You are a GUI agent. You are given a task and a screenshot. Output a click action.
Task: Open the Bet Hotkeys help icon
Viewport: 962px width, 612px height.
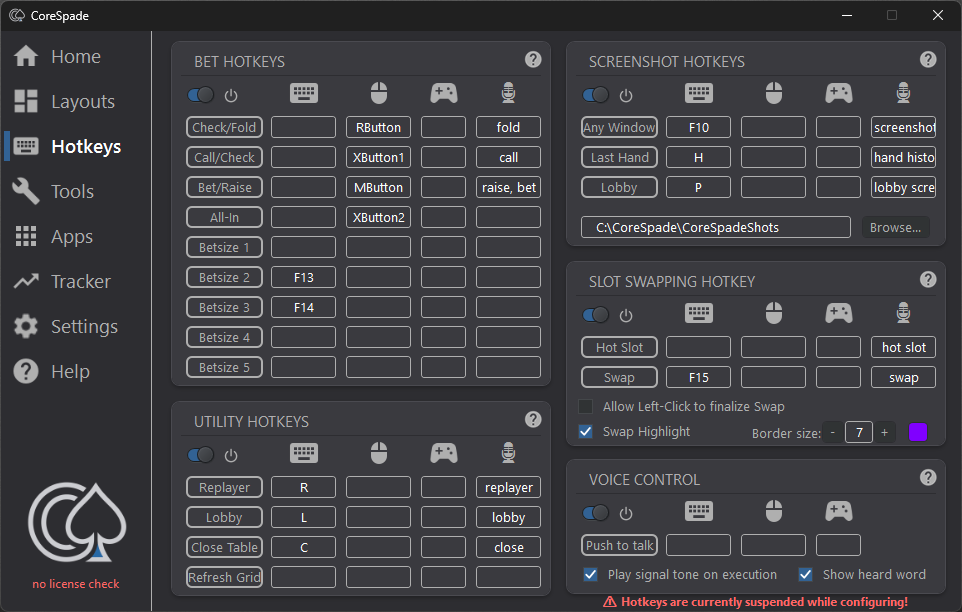tap(533, 59)
